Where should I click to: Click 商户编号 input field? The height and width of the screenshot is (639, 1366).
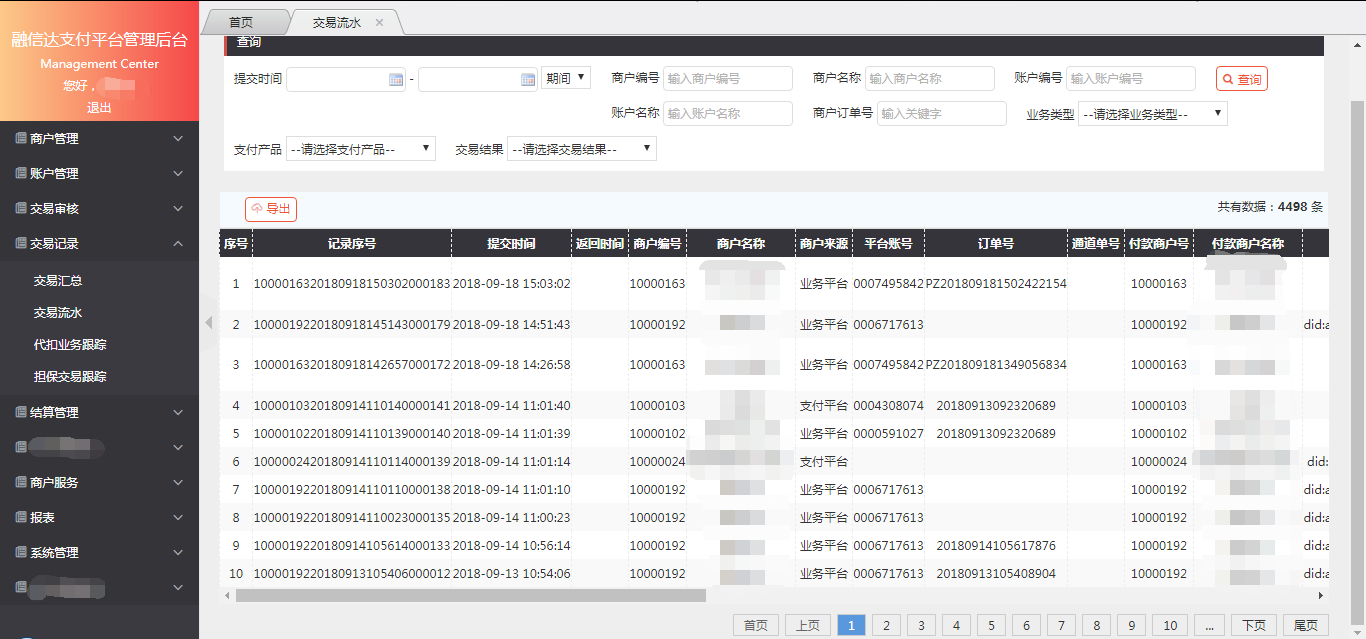728,78
